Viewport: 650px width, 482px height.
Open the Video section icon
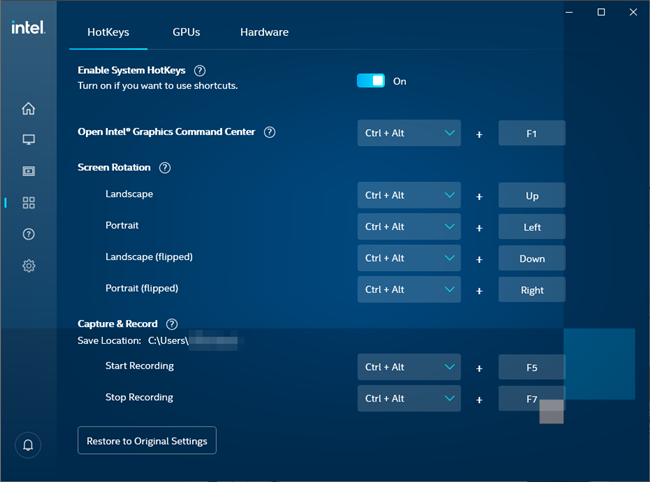[29, 171]
